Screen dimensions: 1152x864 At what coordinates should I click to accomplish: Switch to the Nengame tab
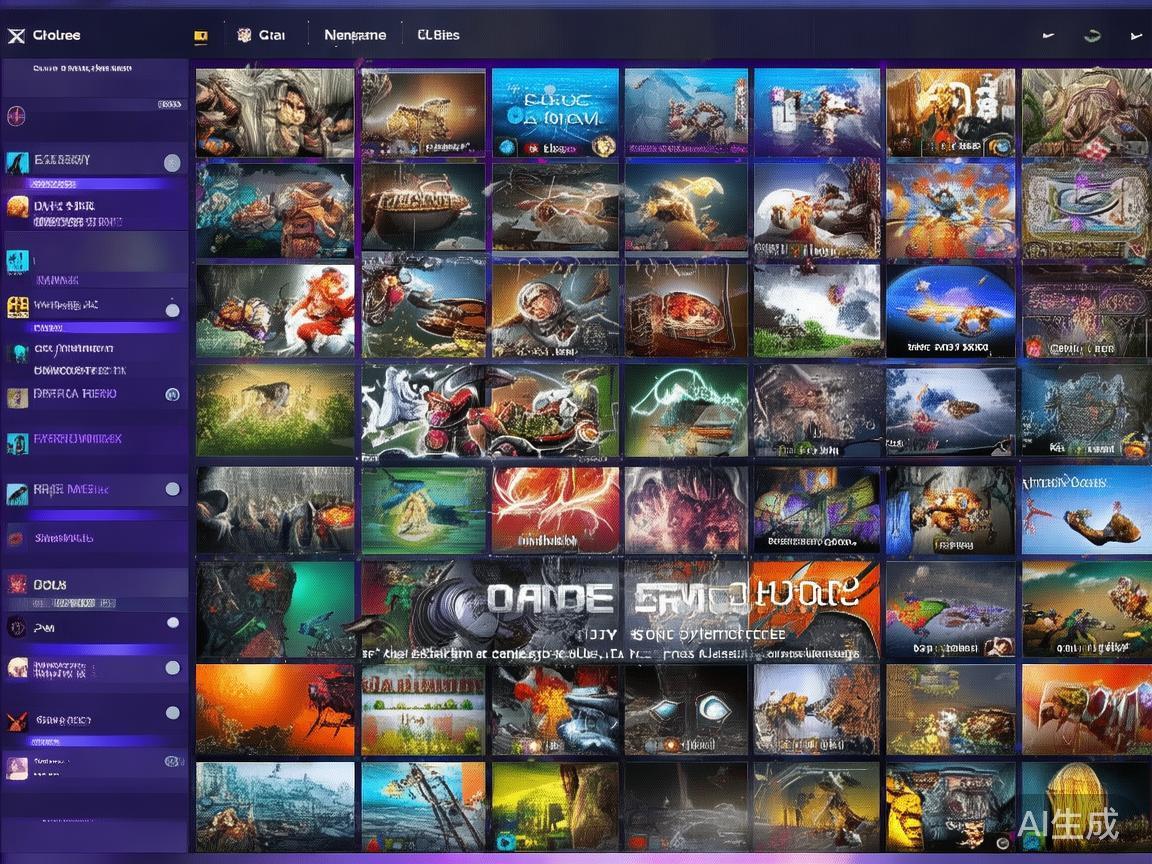(x=354, y=35)
